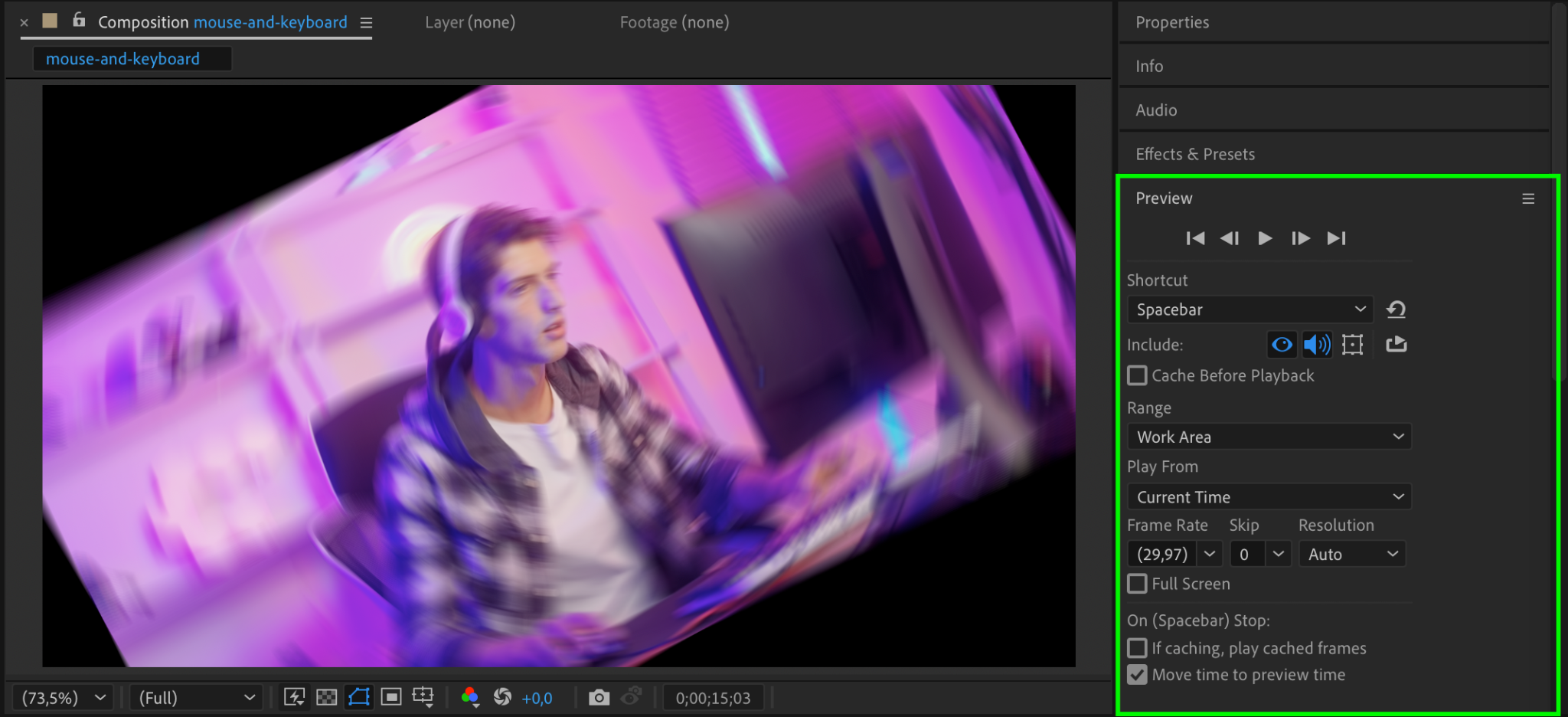Viewport: 1568px width, 717px height.
Task: Click the Show Snapshot icon
Action: [631, 697]
